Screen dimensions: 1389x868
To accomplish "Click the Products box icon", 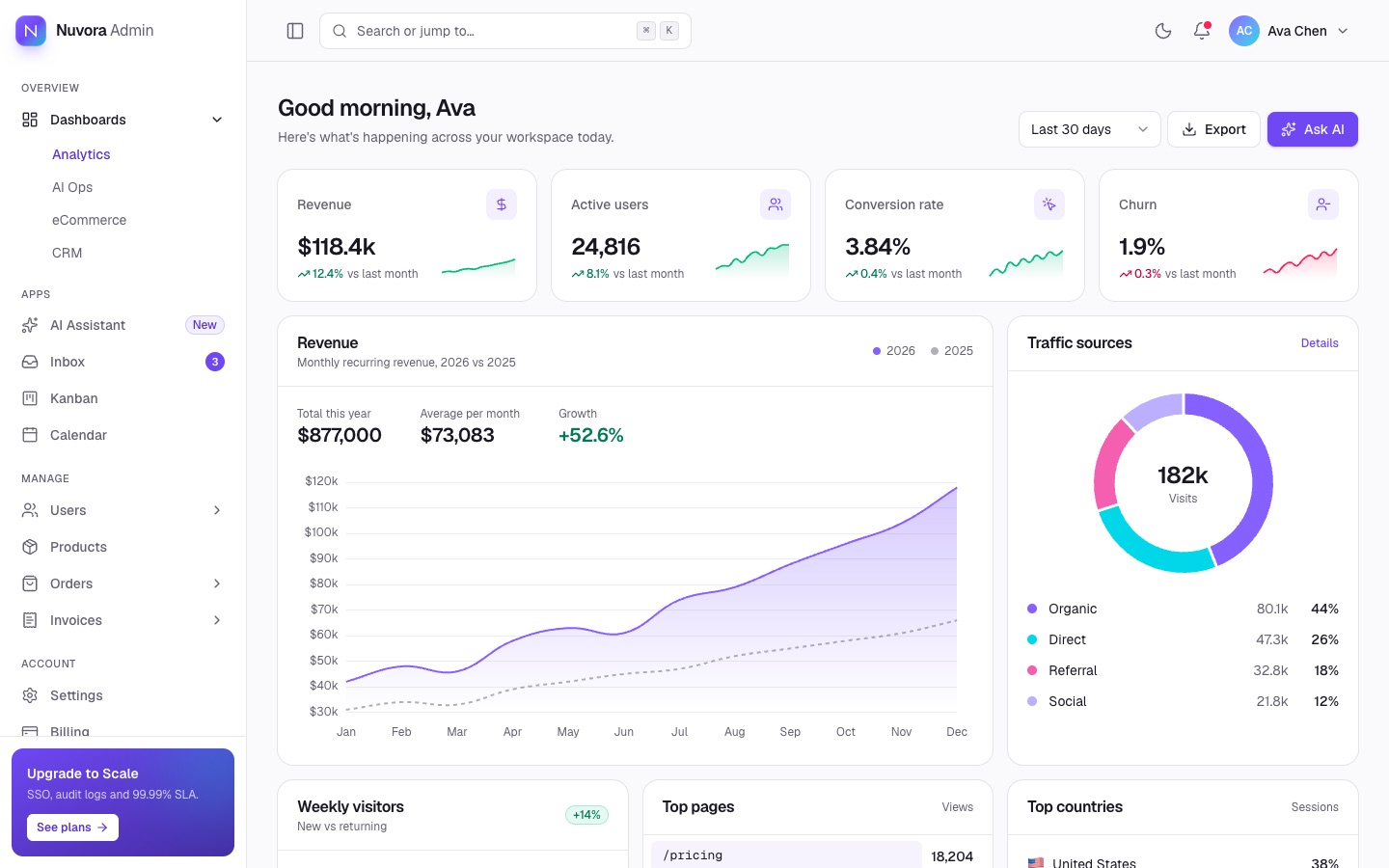I will click(x=30, y=547).
